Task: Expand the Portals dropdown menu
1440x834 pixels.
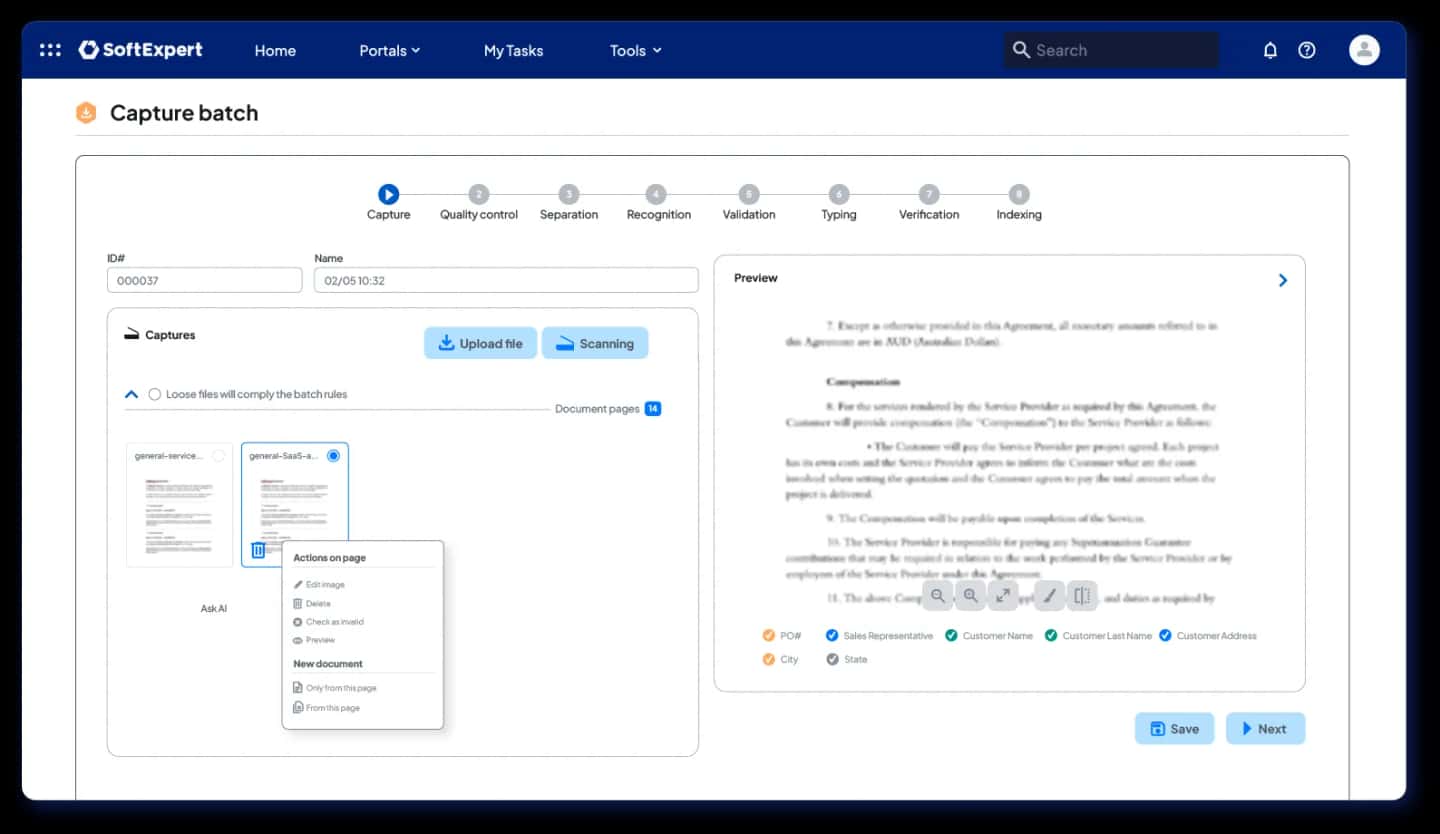Action: coord(390,50)
